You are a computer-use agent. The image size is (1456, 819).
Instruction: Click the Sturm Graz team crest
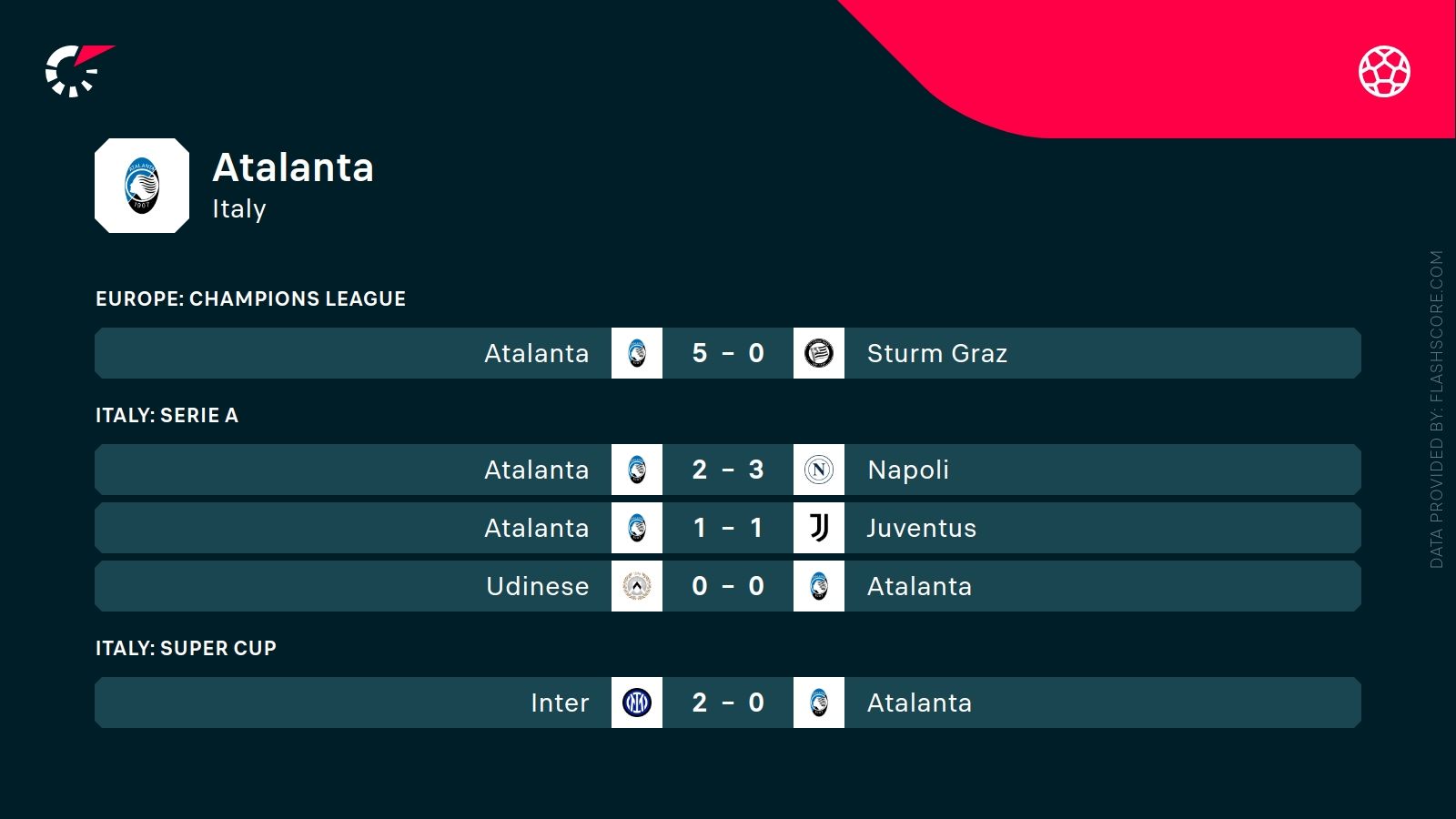pyautogui.click(x=819, y=353)
